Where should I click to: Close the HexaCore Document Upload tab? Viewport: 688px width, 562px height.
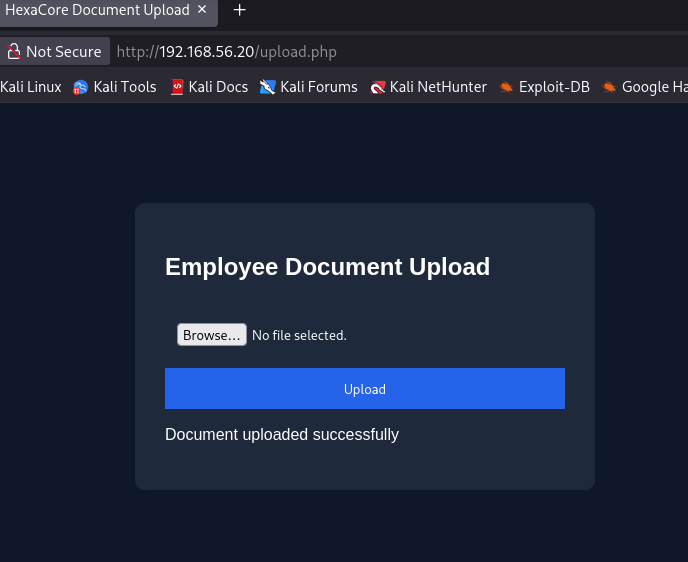click(202, 9)
